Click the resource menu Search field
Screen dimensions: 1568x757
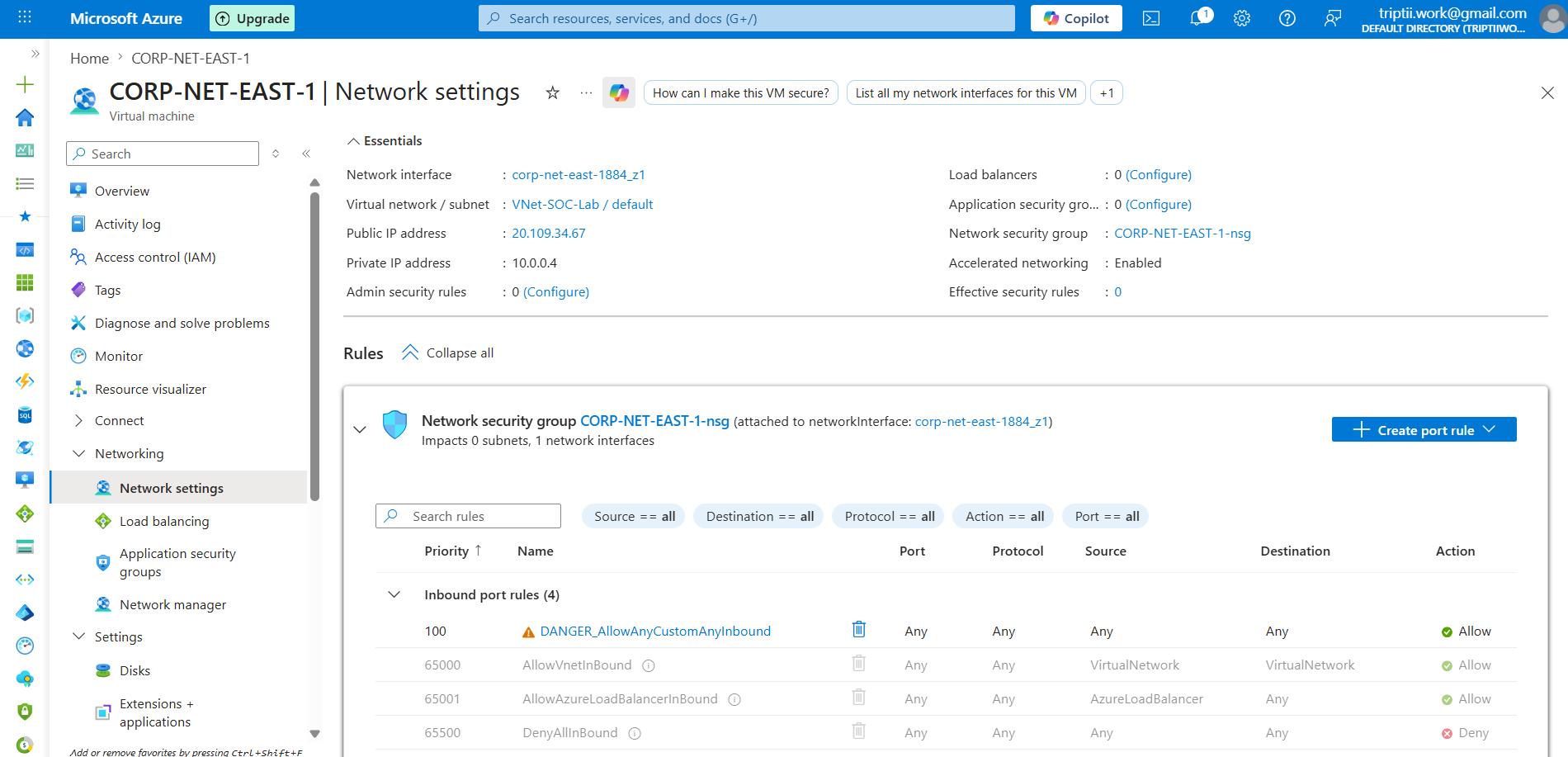[x=163, y=154]
